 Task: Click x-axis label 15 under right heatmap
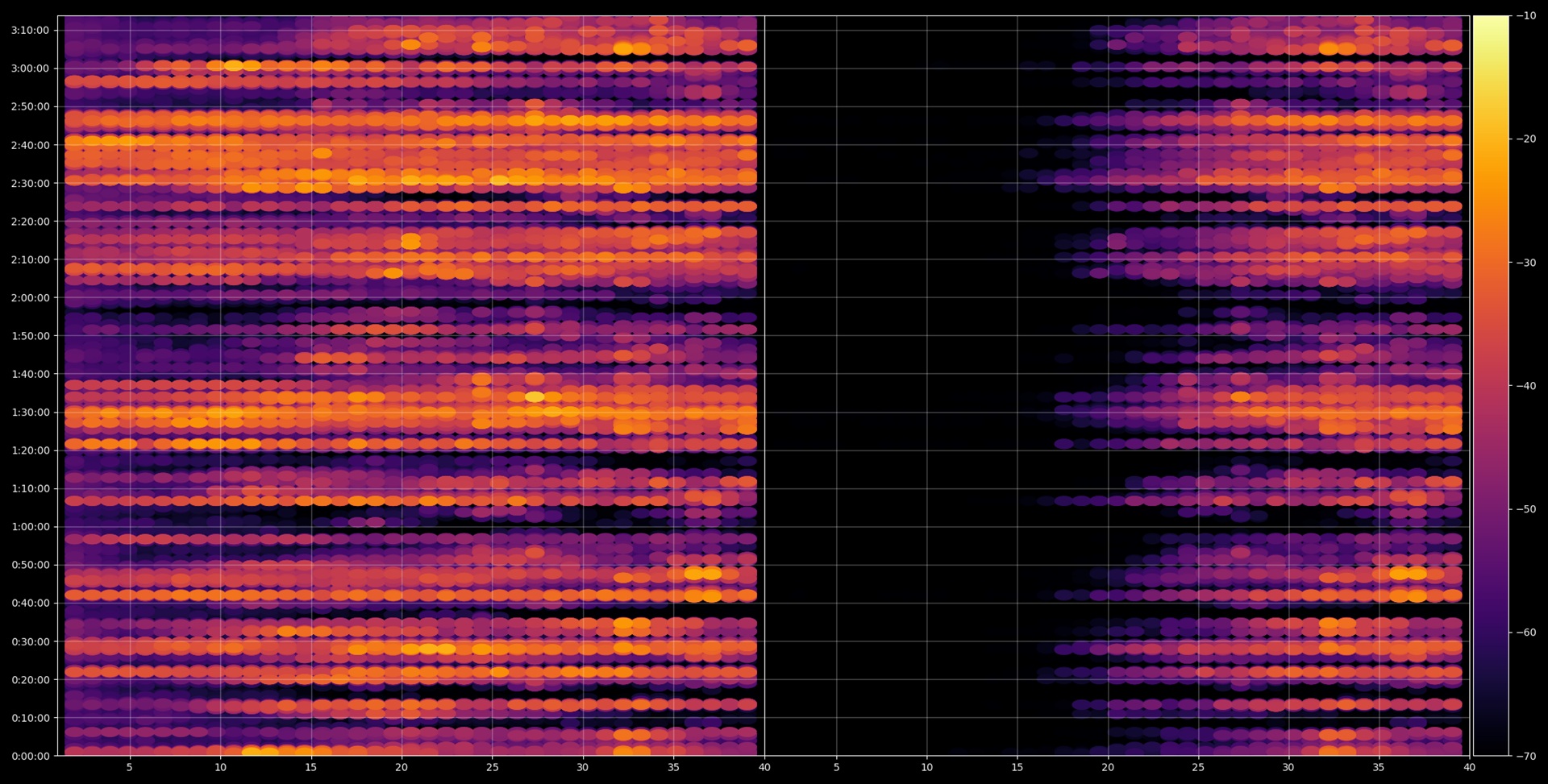[x=1017, y=767]
